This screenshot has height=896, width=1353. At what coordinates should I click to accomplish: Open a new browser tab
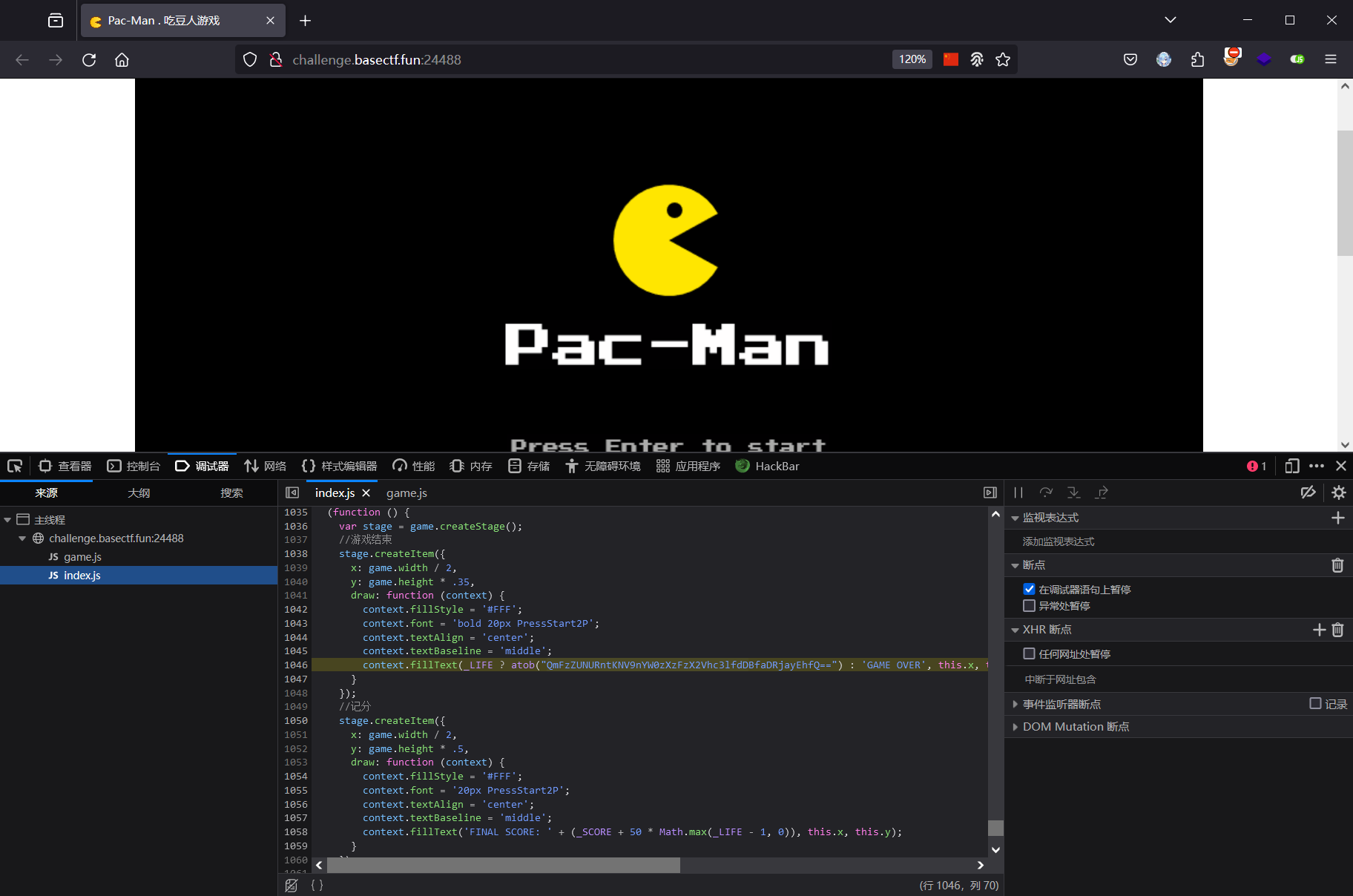point(305,21)
